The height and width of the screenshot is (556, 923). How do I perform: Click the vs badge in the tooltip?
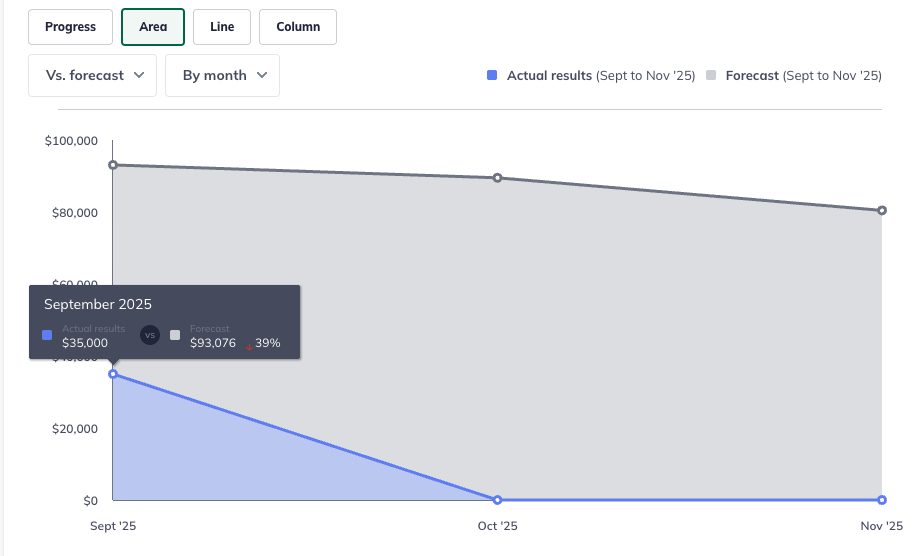[150, 335]
